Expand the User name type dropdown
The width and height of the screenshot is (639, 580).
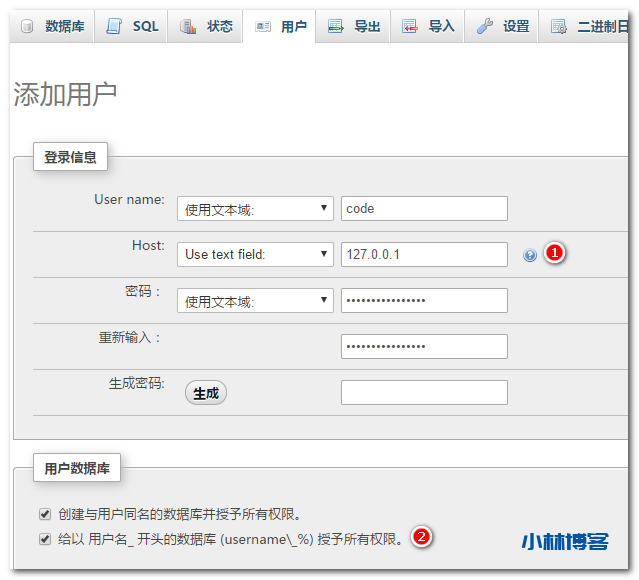tap(255, 209)
